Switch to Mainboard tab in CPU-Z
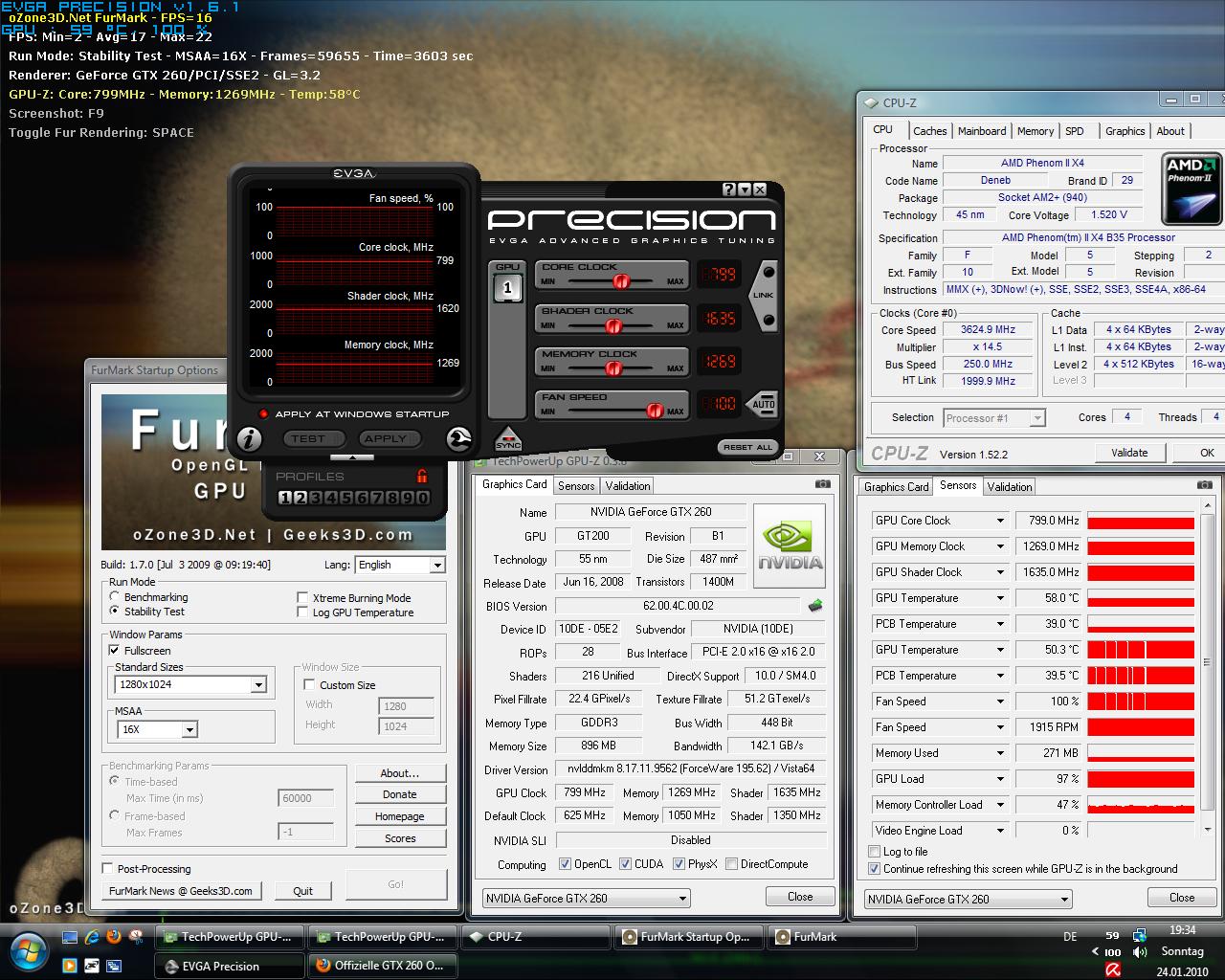1225x980 pixels. point(982,131)
